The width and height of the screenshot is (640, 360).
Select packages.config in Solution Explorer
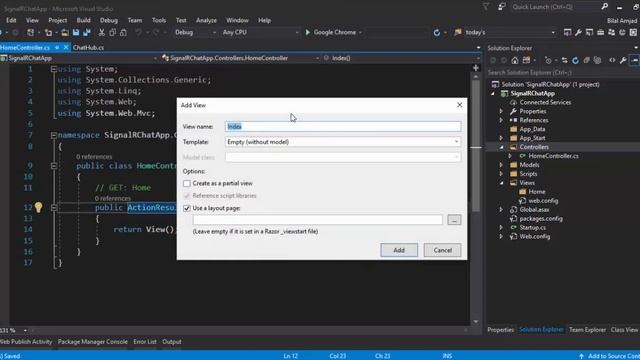(541, 219)
